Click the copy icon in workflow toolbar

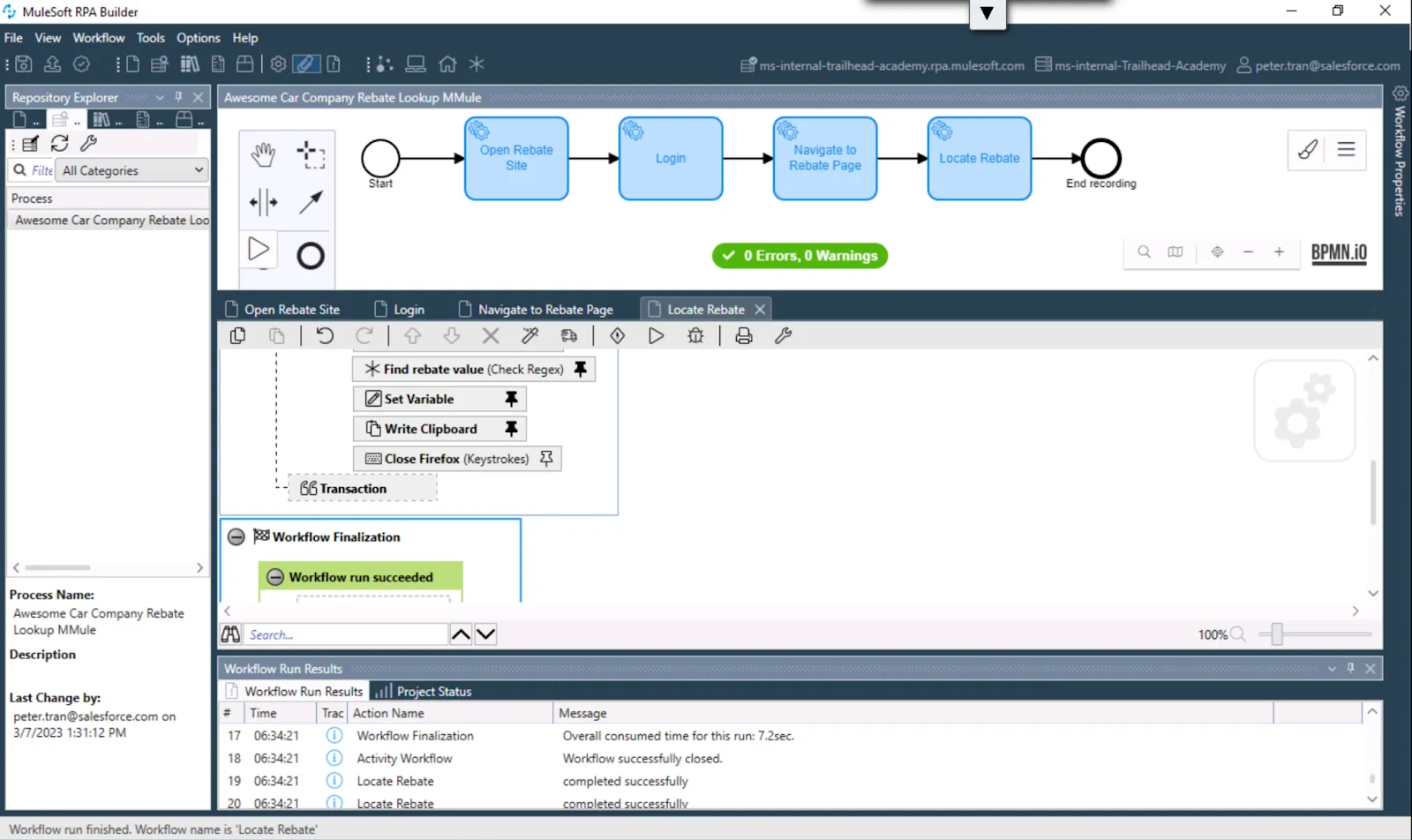238,336
